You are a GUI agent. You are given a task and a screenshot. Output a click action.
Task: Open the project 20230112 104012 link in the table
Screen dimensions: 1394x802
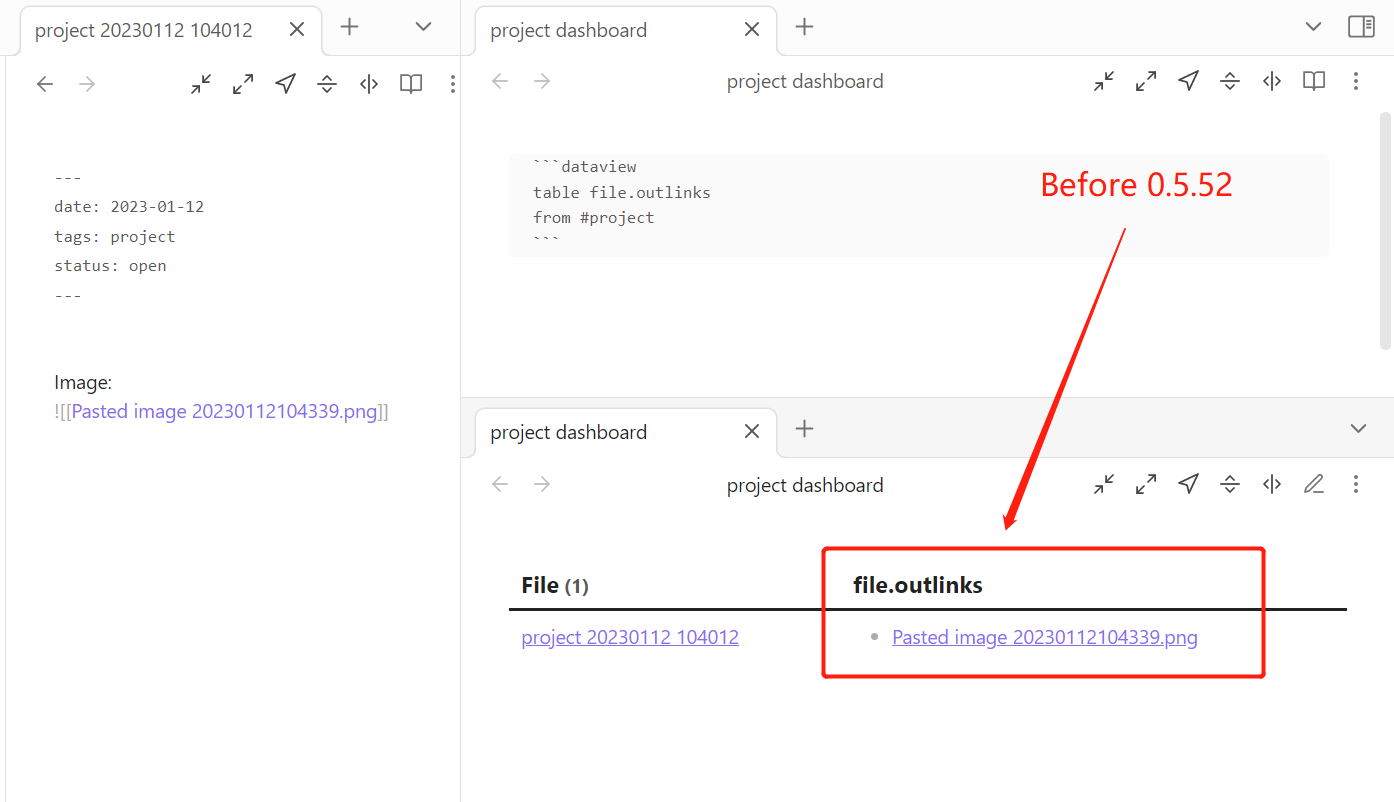tap(630, 637)
